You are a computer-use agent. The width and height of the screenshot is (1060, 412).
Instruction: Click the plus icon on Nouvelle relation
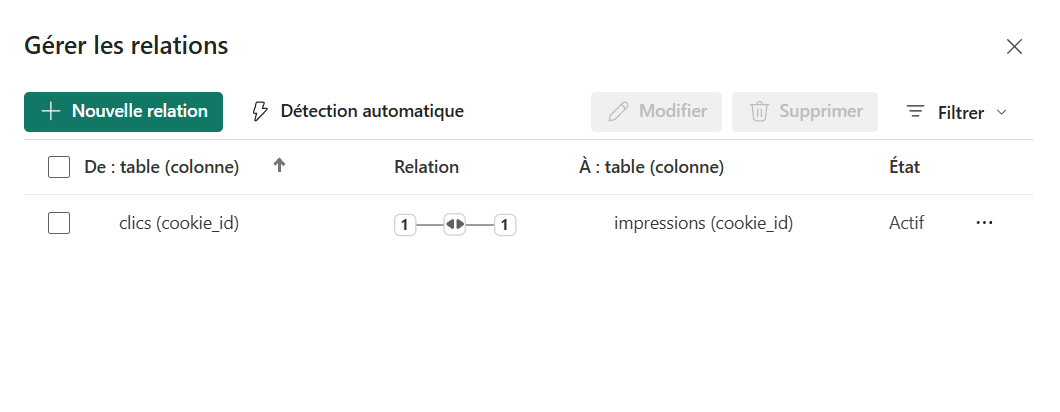(x=50, y=111)
